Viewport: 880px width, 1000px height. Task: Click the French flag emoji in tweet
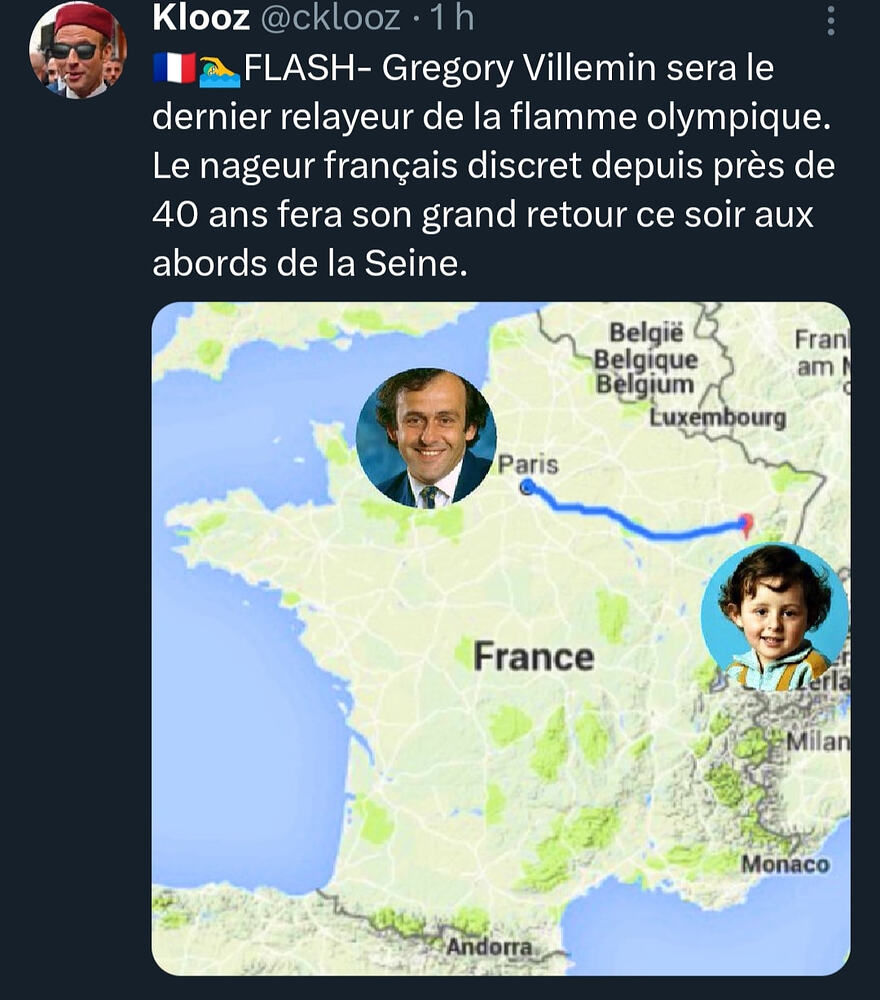coord(174,70)
